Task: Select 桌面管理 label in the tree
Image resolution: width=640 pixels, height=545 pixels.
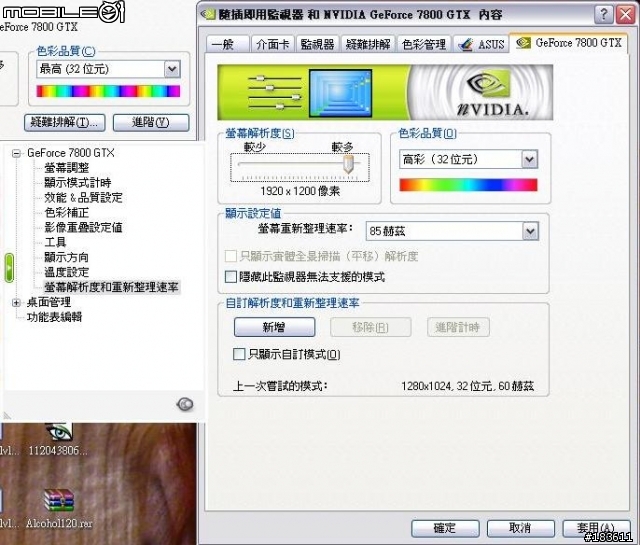Action: [x=49, y=302]
